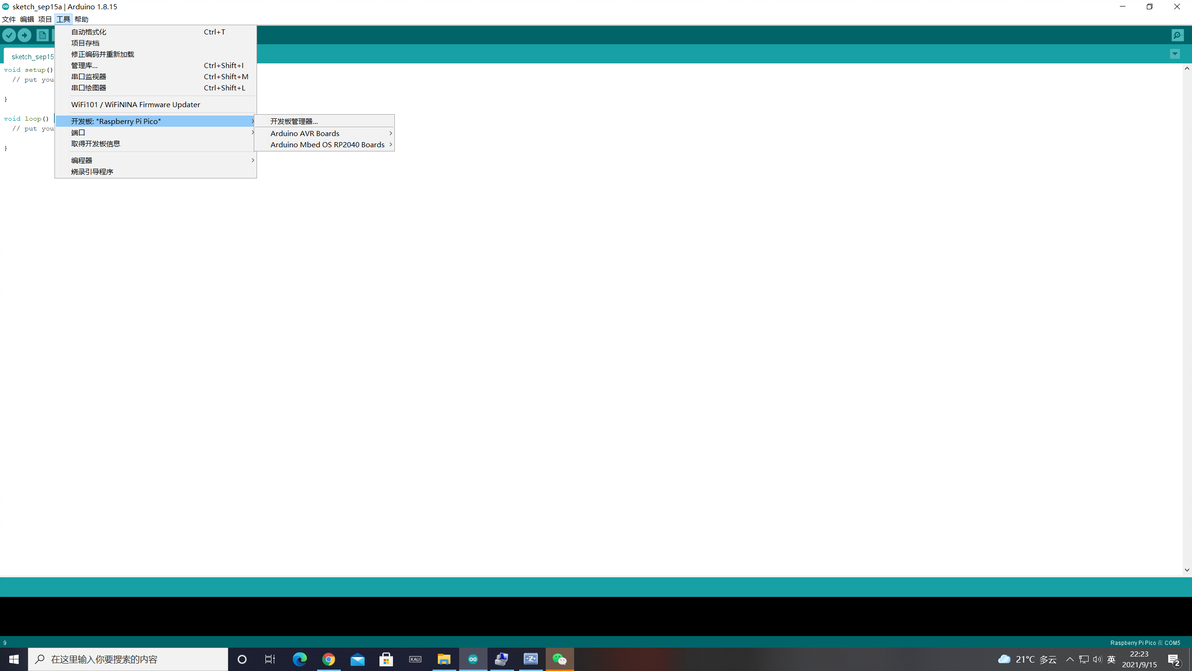The width and height of the screenshot is (1192, 671).
Task: Click the Upload arrow toolbar button
Action: click(x=24, y=35)
